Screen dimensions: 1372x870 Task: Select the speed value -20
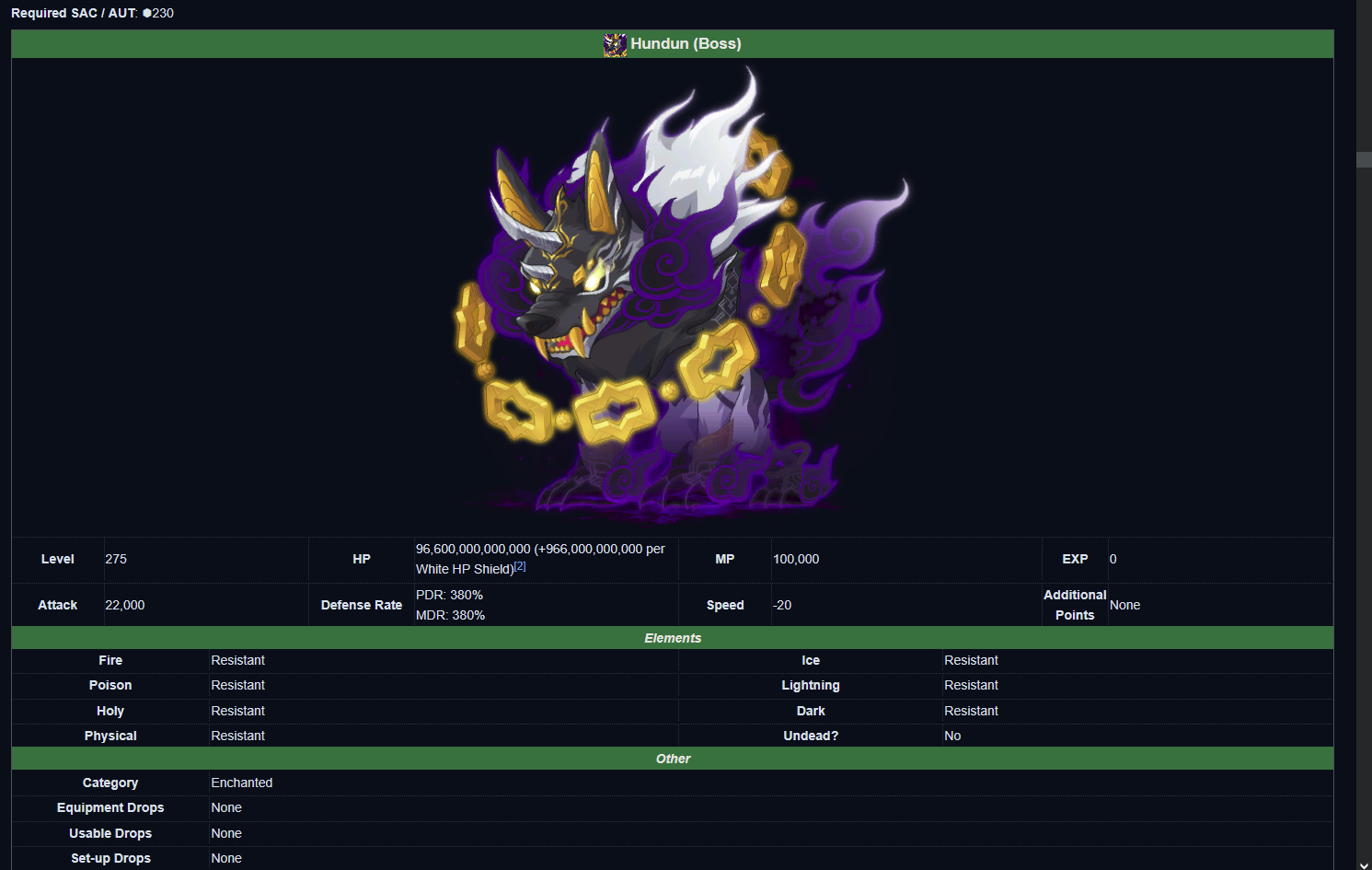point(782,605)
